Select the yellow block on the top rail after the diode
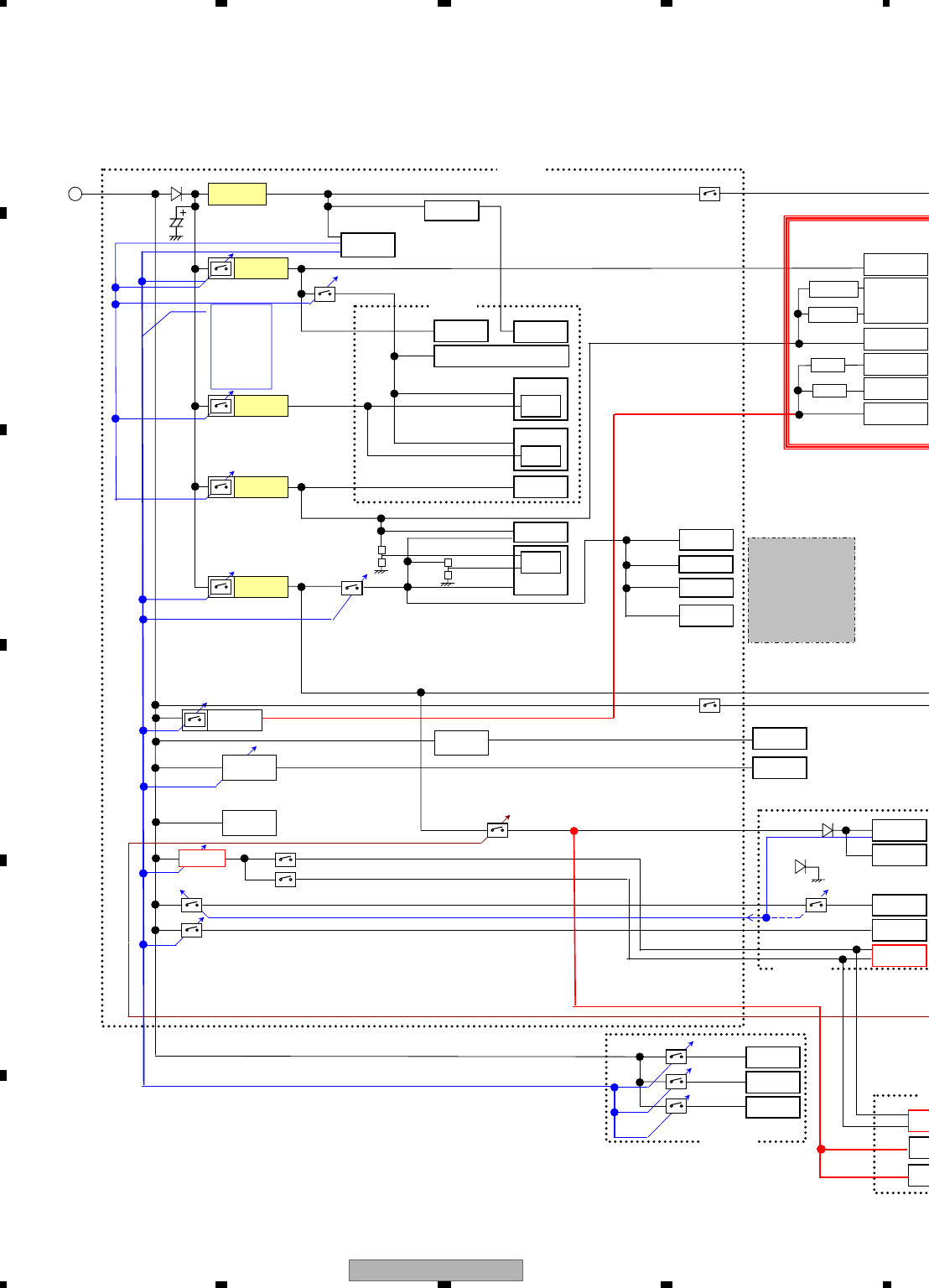 click(x=237, y=194)
